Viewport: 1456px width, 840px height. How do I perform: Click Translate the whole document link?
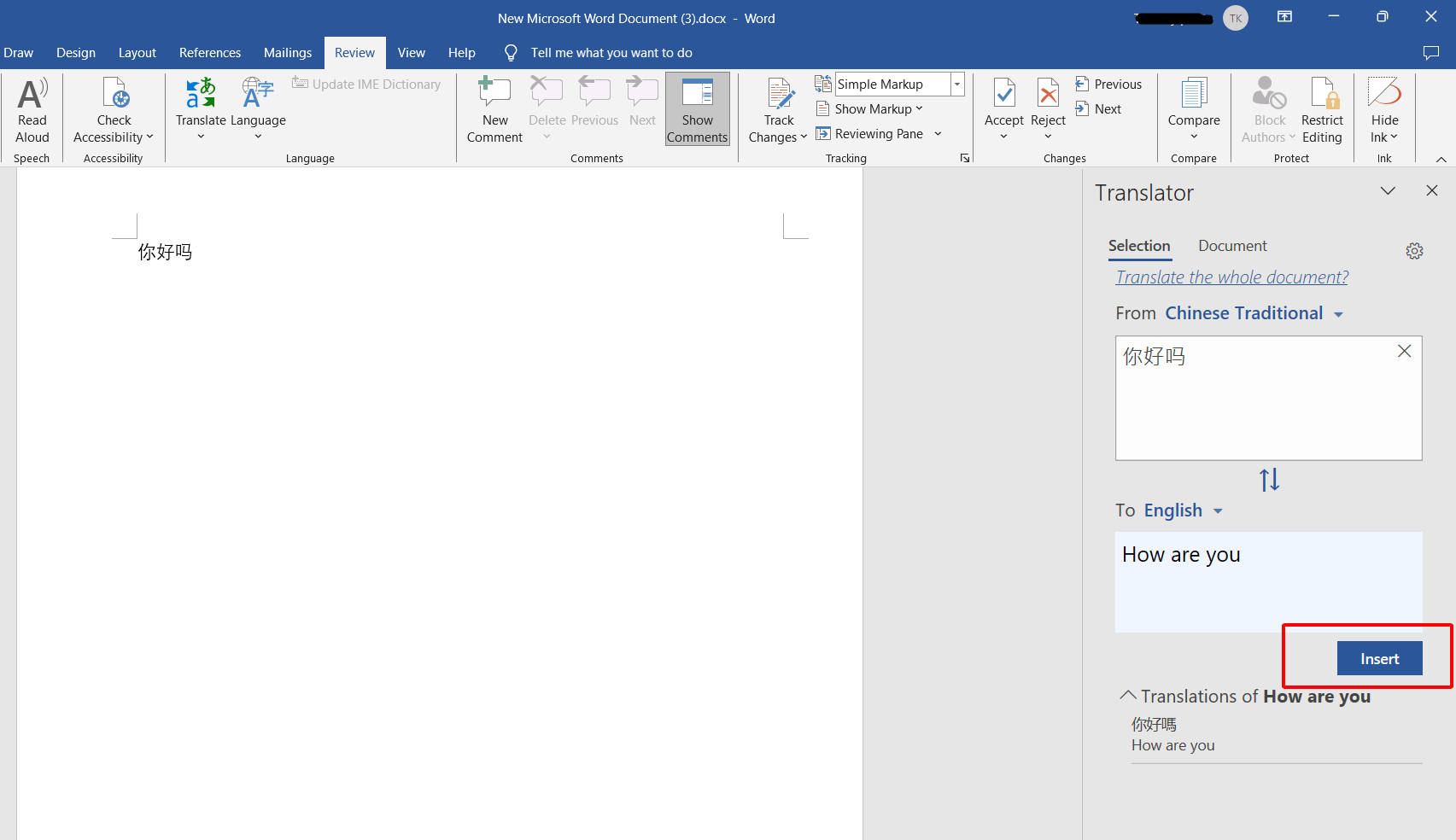click(x=1231, y=277)
